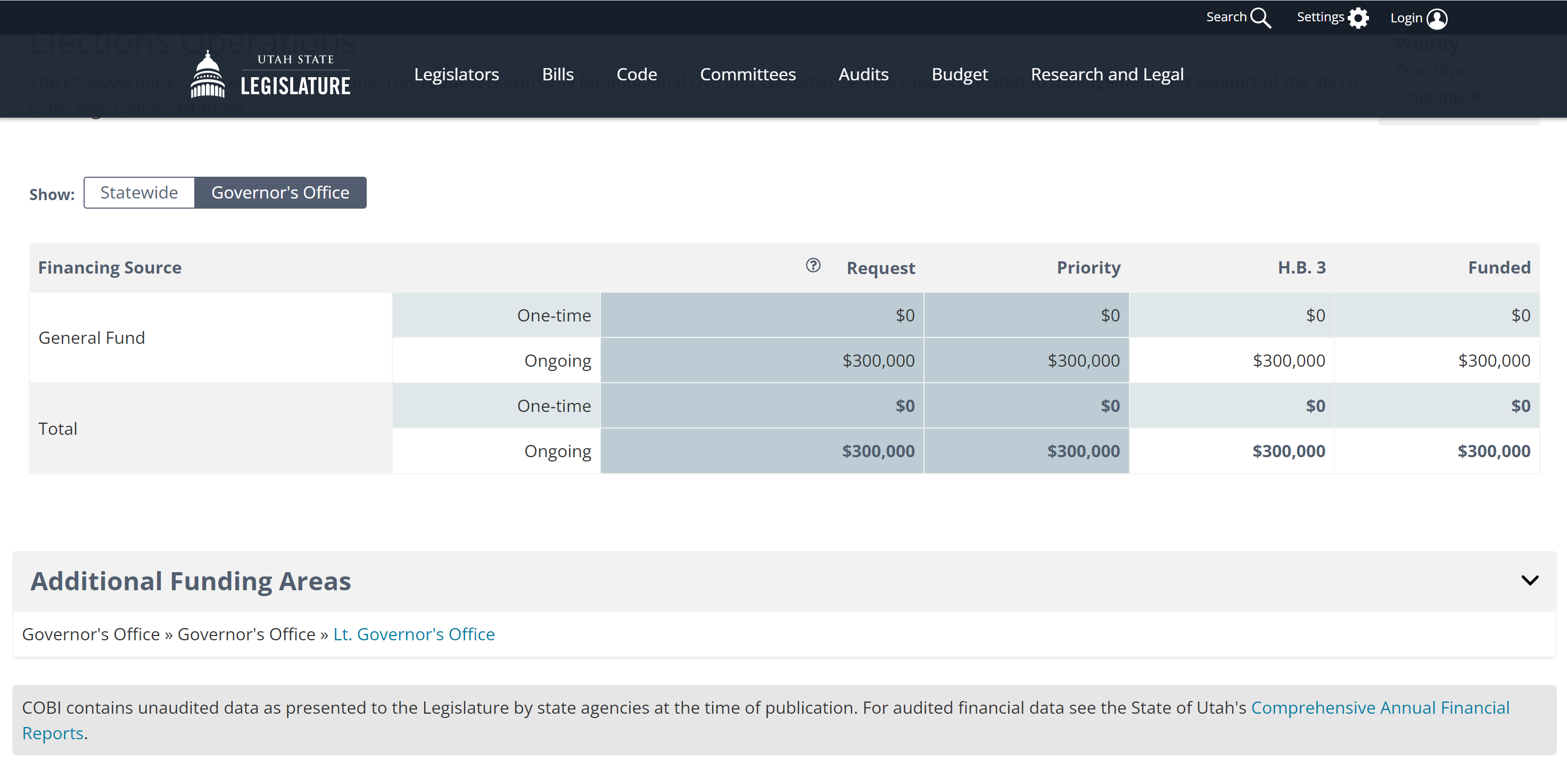Screen dimensions: 1567x784
Task: Open the Budget menu
Action: point(959,74)
